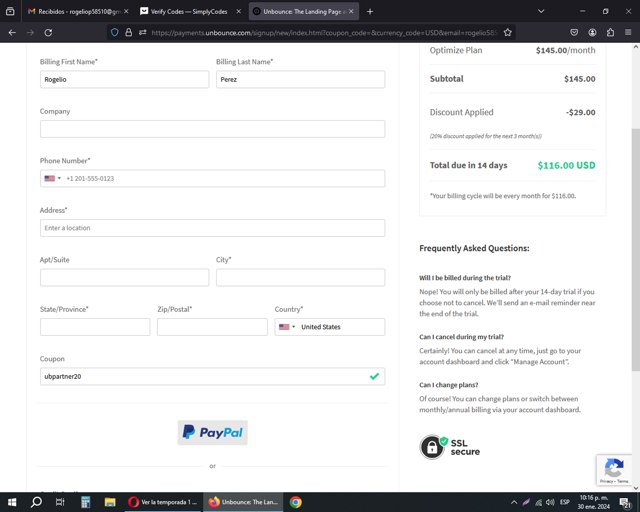Switch to Opera Ver la temporada window

162,502
